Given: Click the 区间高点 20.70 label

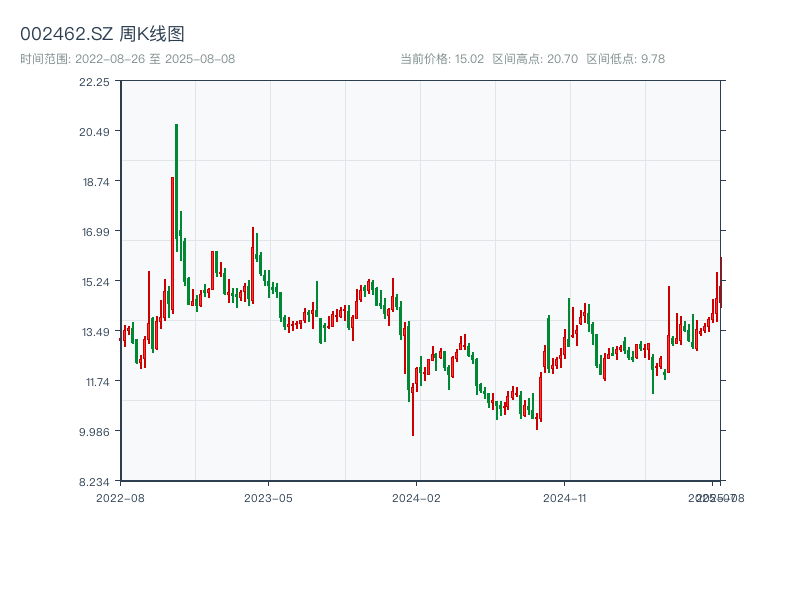Looking at the screenshot, I should [535, 59].
